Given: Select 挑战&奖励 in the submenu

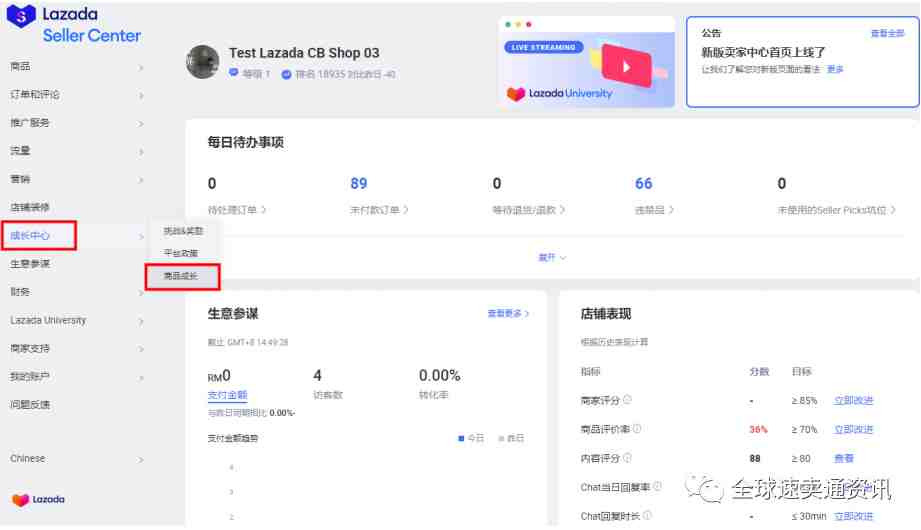Looking at the screenshot, I should (x=183, y=231).
